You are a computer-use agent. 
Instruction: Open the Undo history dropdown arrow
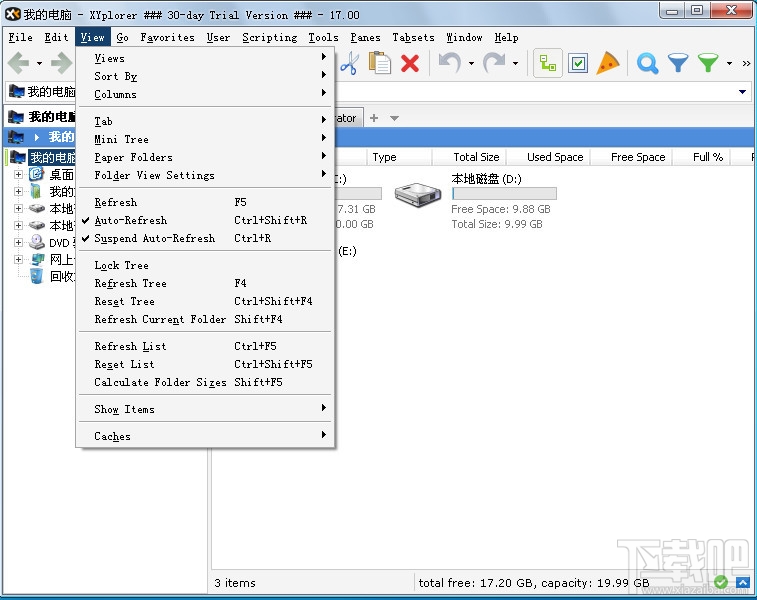click(x=471, y=63)
